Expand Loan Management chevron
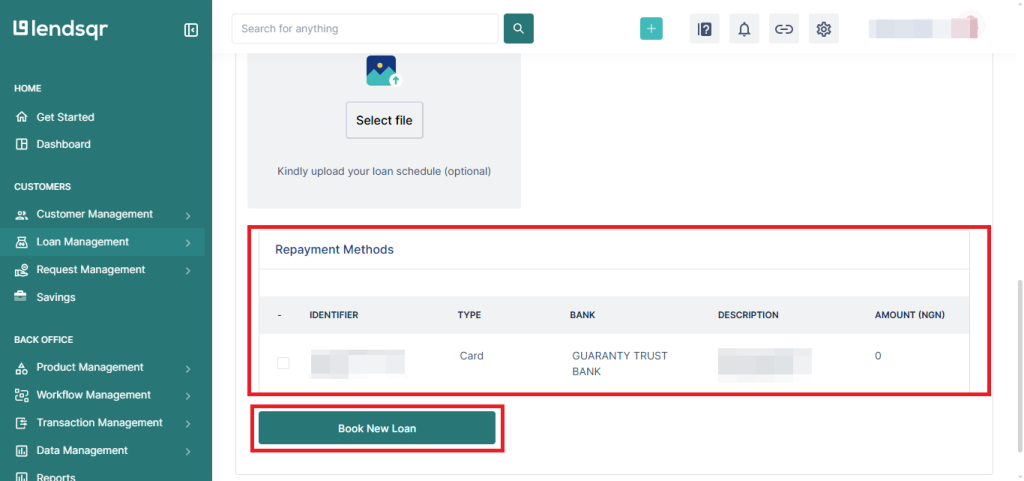 click(187, 243)
